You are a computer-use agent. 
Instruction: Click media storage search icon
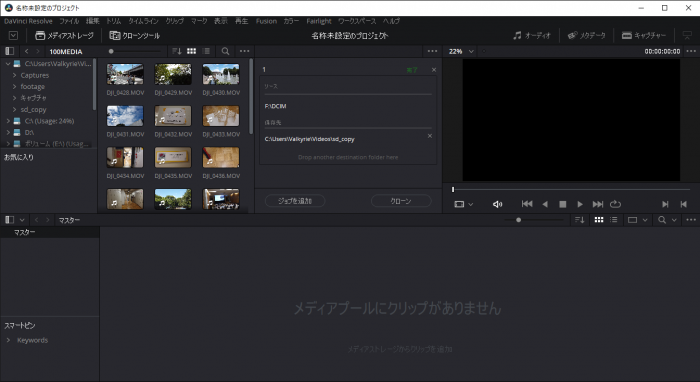pyautogui.click(x=225, y=51)
